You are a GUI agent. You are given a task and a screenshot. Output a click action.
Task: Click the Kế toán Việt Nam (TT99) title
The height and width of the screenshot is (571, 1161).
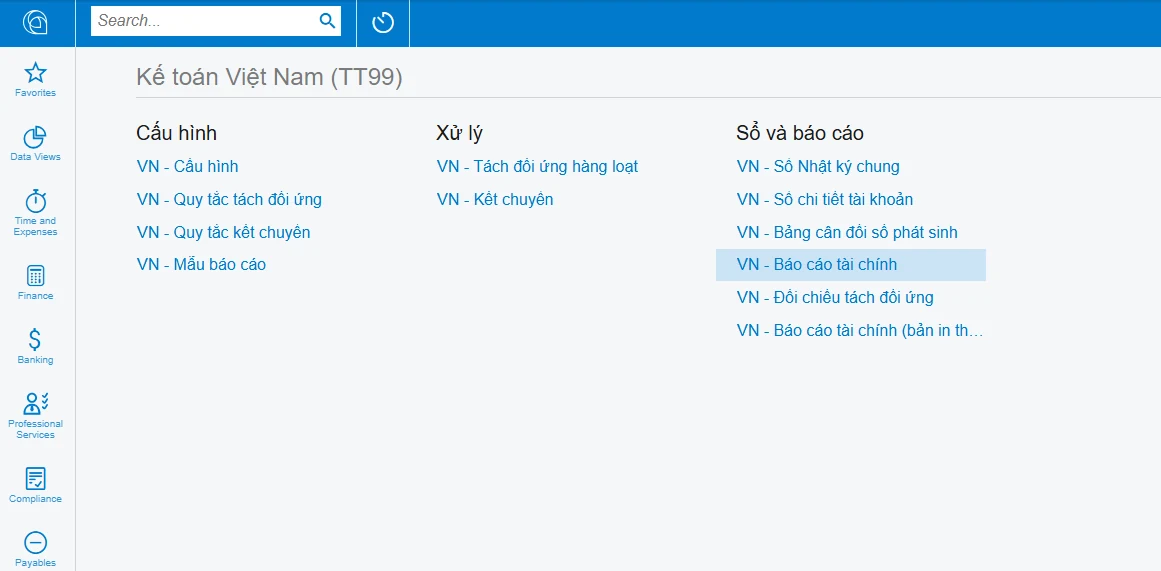pos(270,77)
